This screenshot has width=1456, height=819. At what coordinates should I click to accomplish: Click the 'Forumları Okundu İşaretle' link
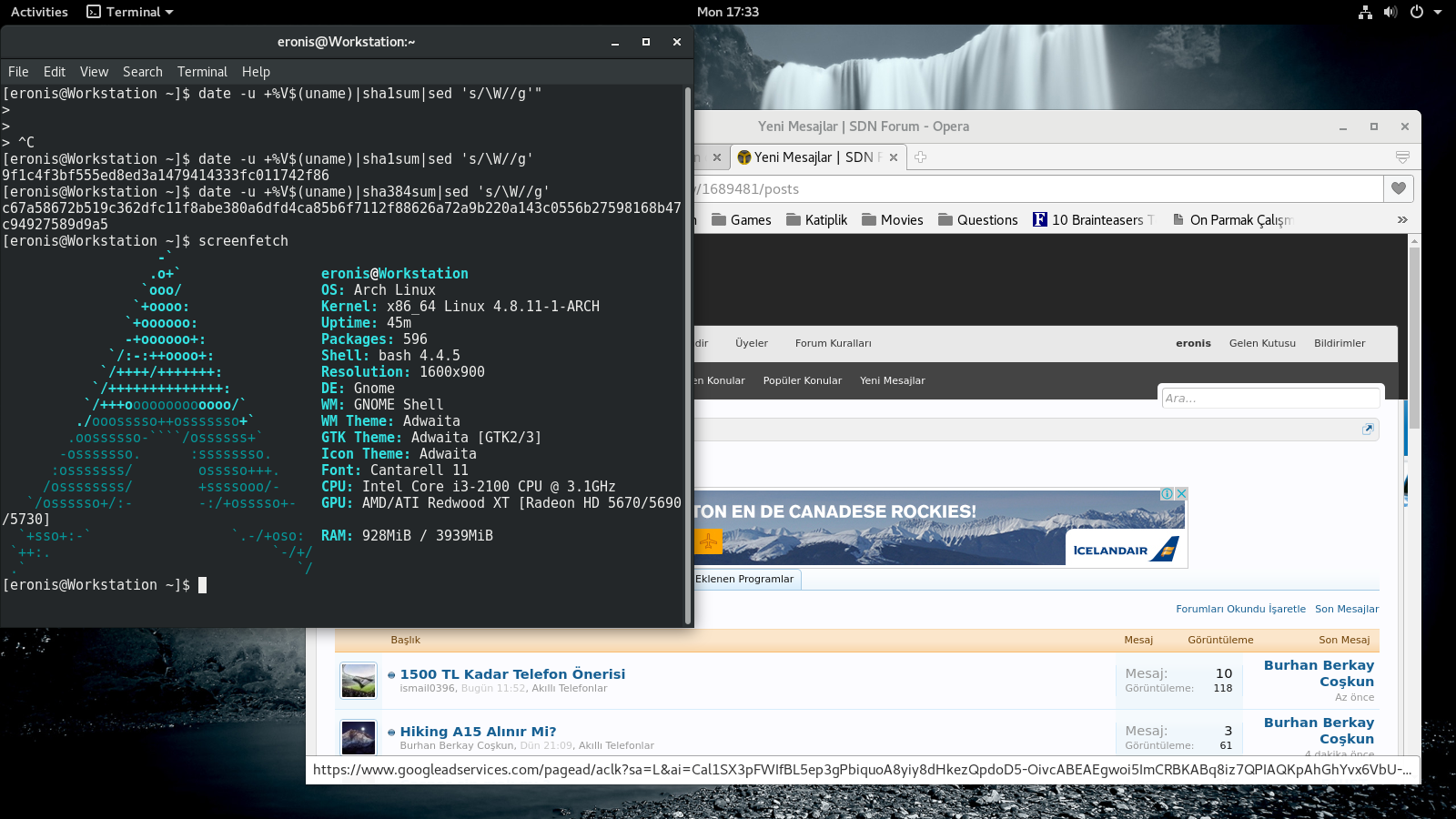point(1240,609)
